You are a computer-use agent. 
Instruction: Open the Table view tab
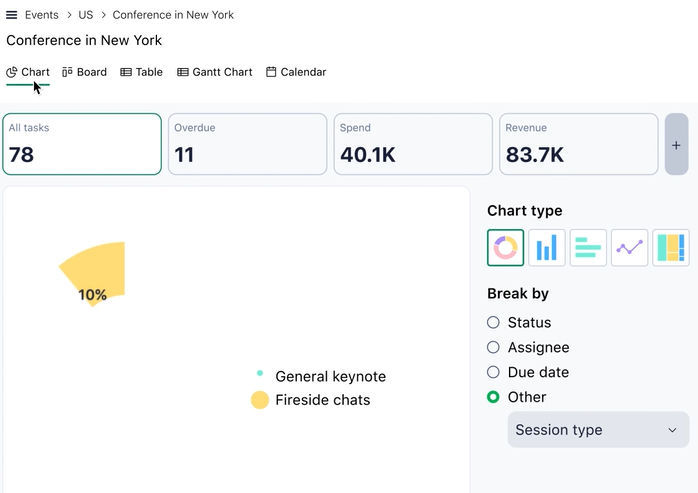pyautogui.click(x=142, y=72)
